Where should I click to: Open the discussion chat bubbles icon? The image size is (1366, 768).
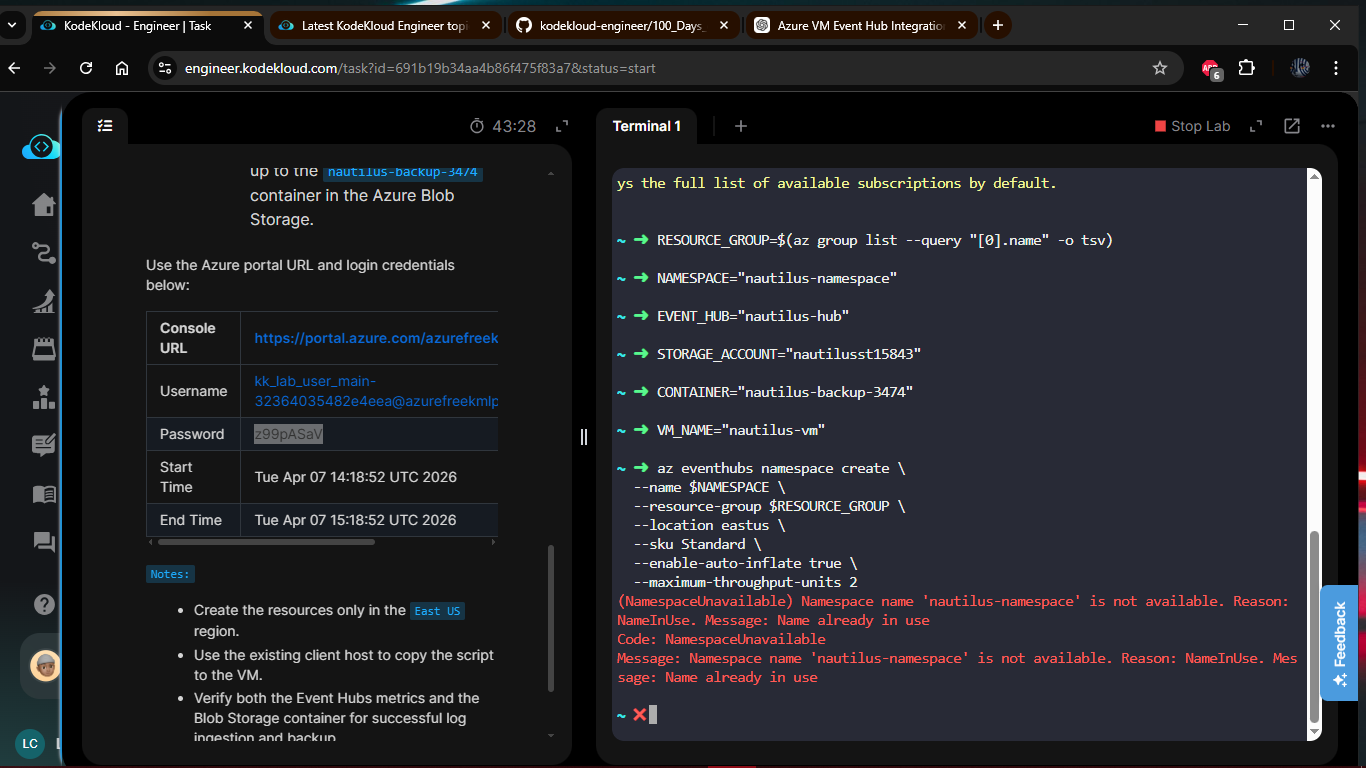(44, 542)
